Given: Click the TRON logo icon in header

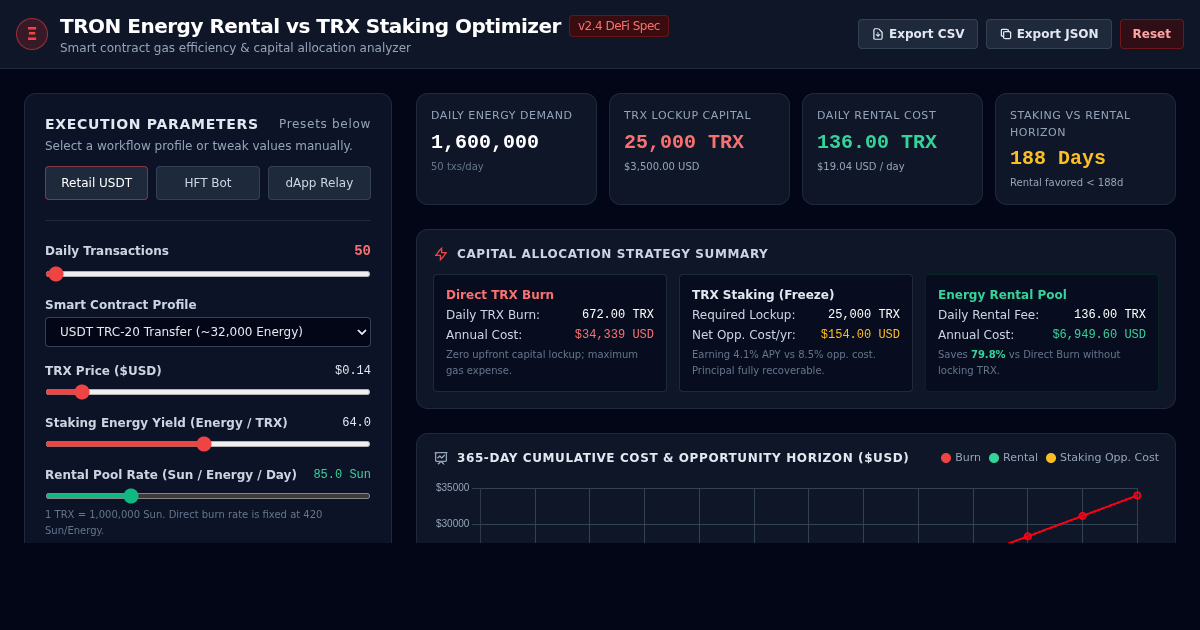Looking at the screenshot, I should point(32,34).
